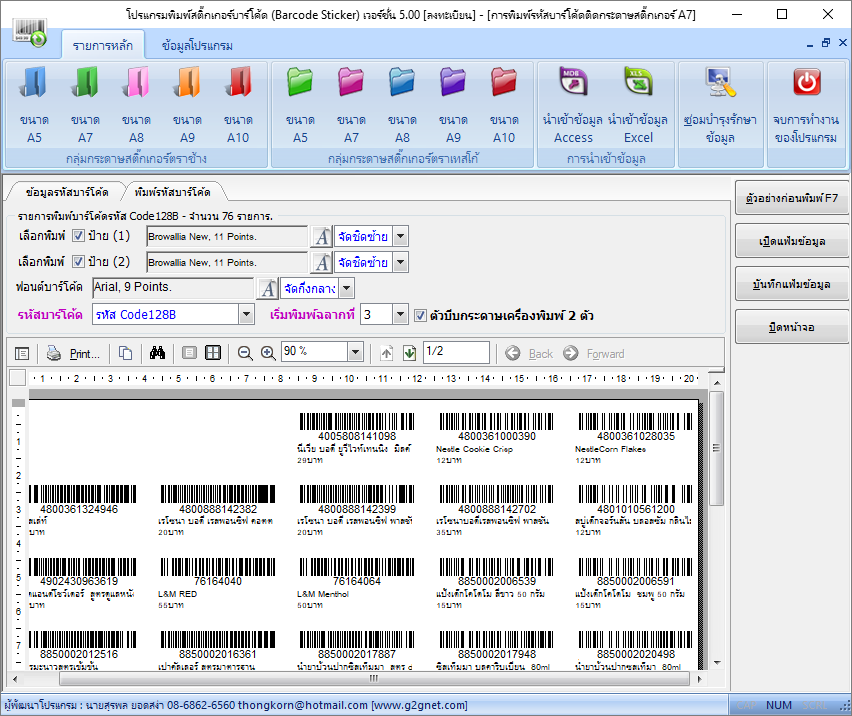This screenshot has height=716, width=852.
Task: Open the 90 % zoom level dropdown
Action: (x=355, y=352)
